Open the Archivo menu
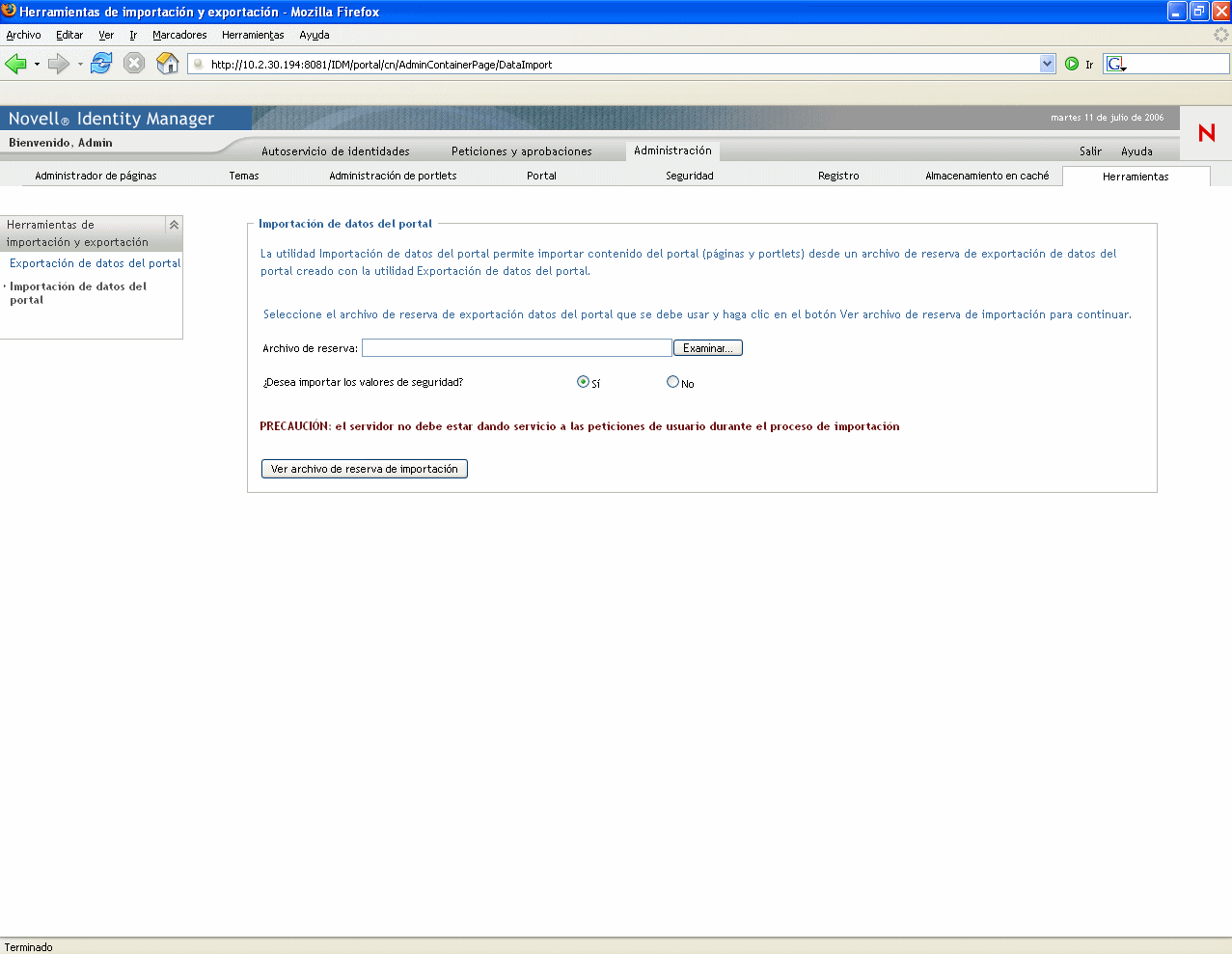Screen dimensions: 1232x954 pos(23,35)
